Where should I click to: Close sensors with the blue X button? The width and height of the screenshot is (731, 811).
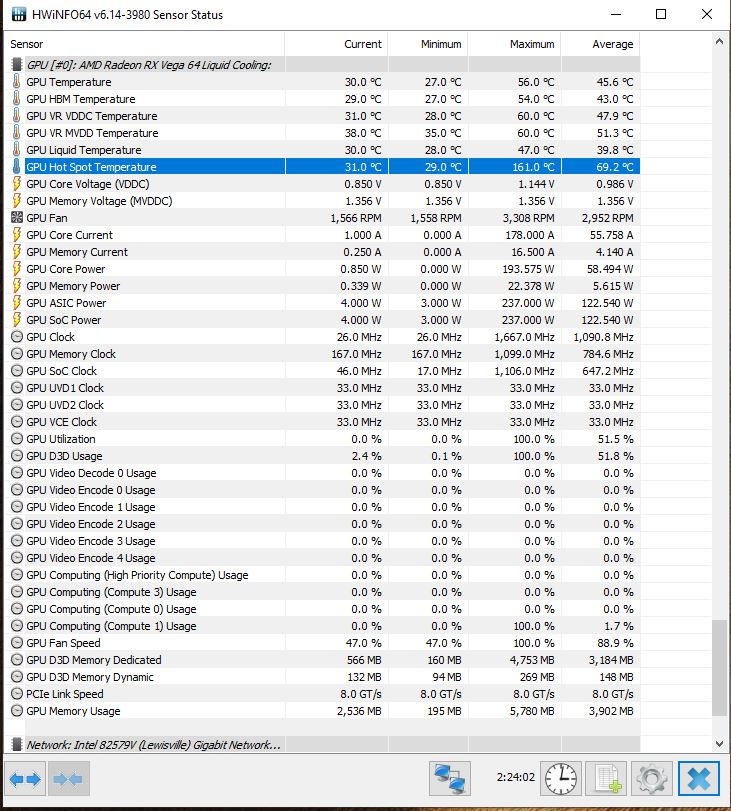coord(698,778)
